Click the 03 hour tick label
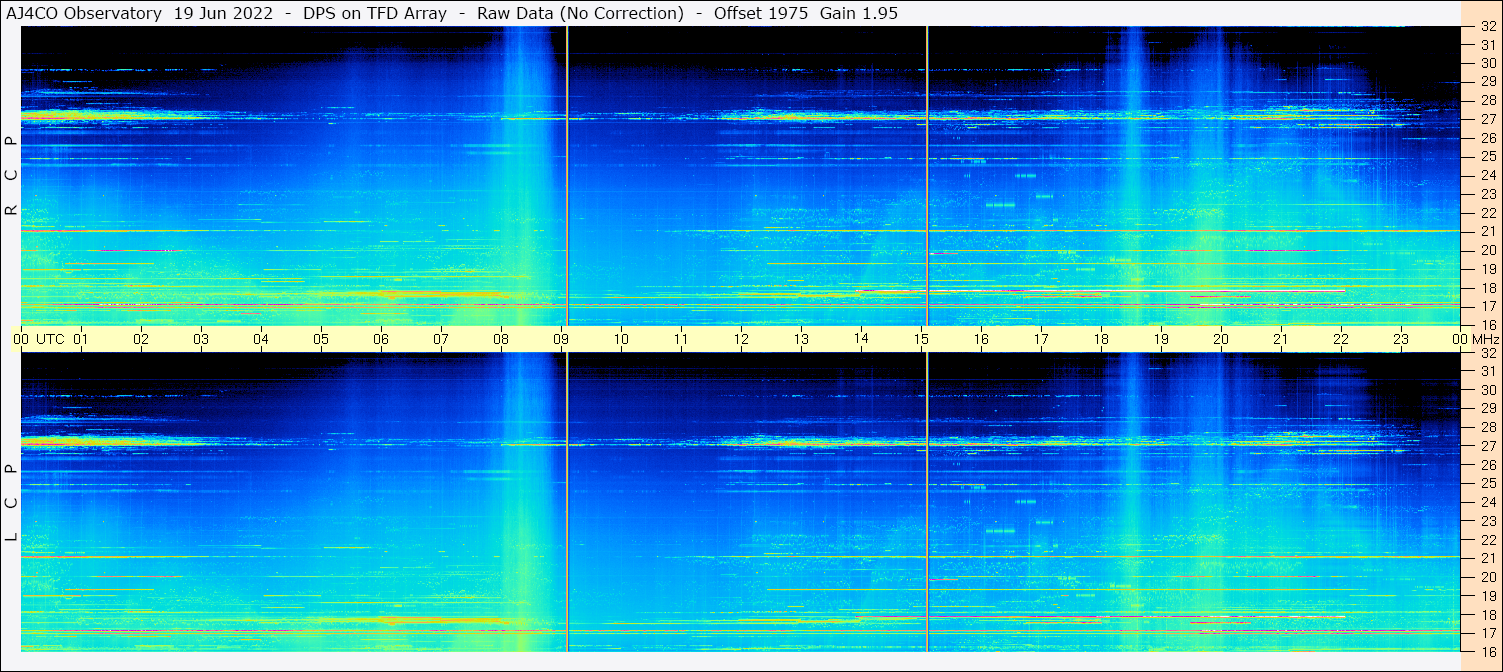Image resolution: width=1503 pixels, height=672 pixels. 201,339
